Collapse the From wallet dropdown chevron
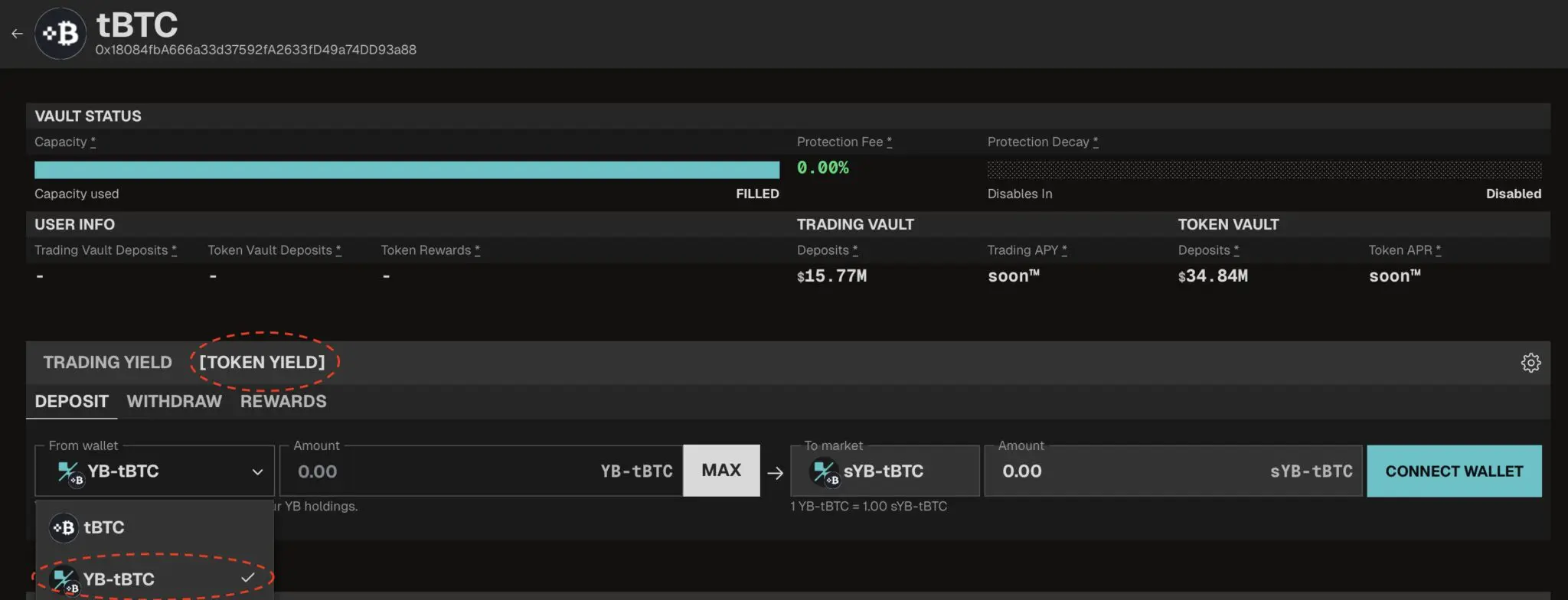 click(x=257, y=472)
